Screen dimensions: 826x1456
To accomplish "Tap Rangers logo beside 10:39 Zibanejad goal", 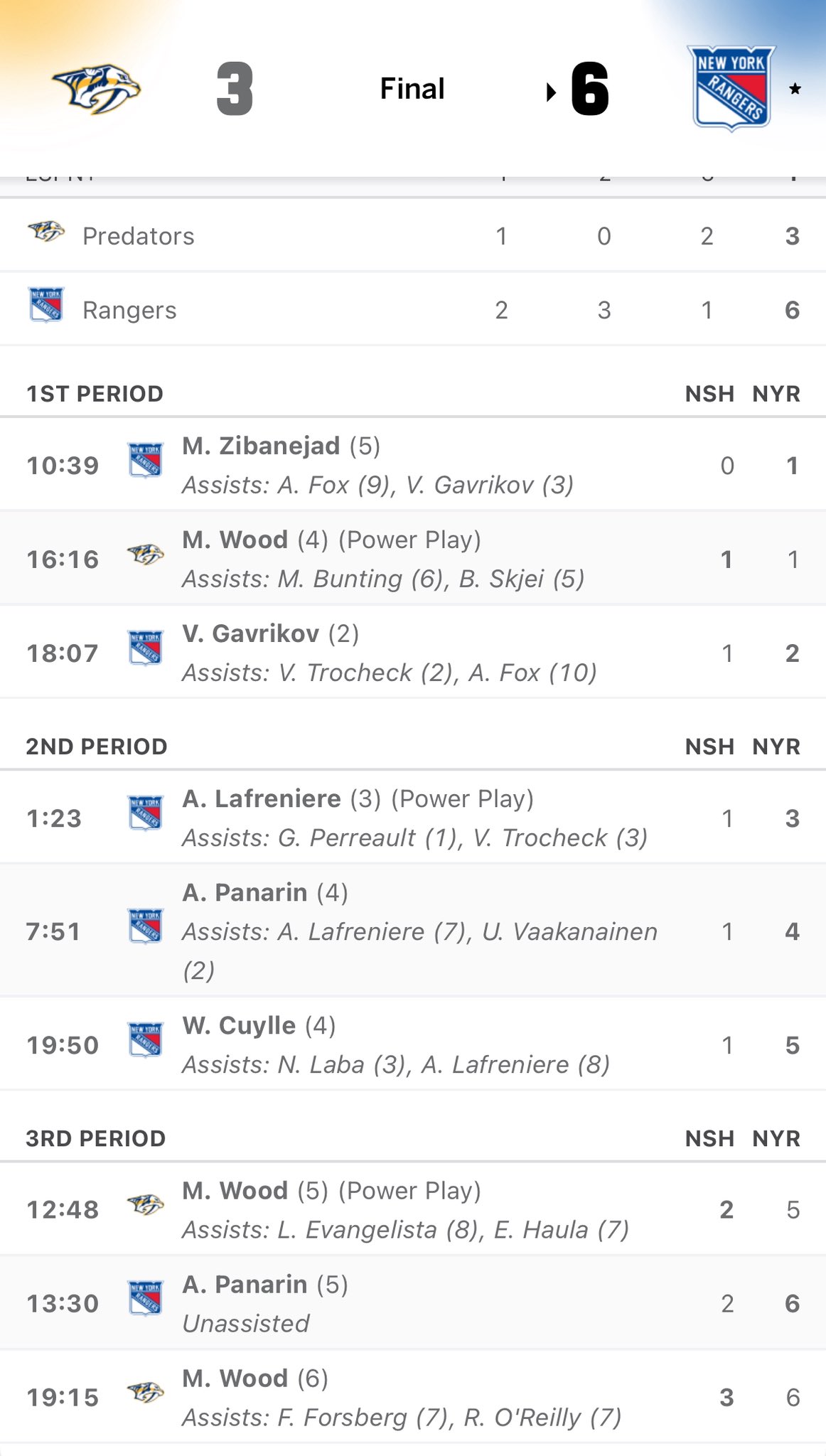I will tap(145, 460).
